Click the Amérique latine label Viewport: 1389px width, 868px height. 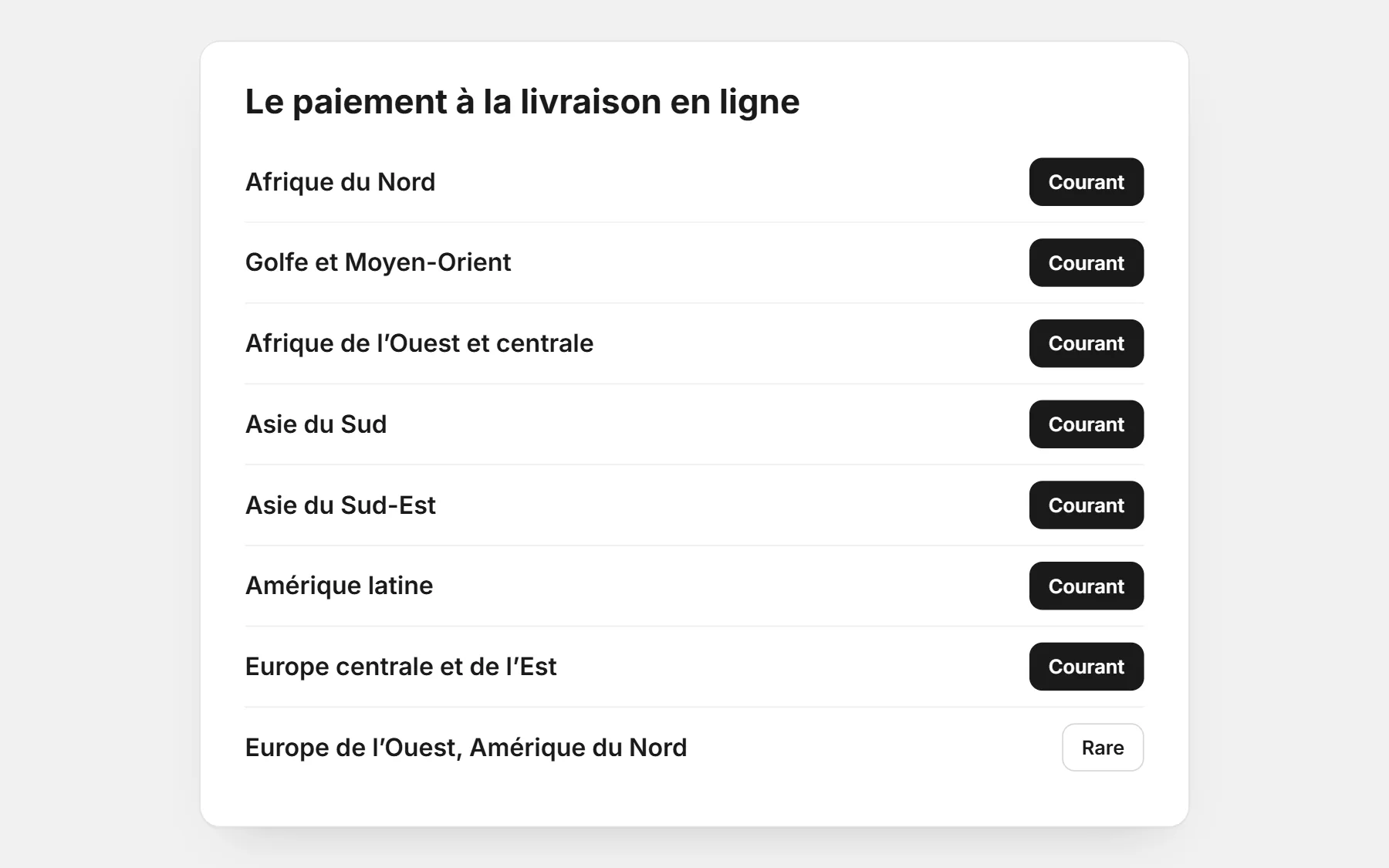(339, 586)
